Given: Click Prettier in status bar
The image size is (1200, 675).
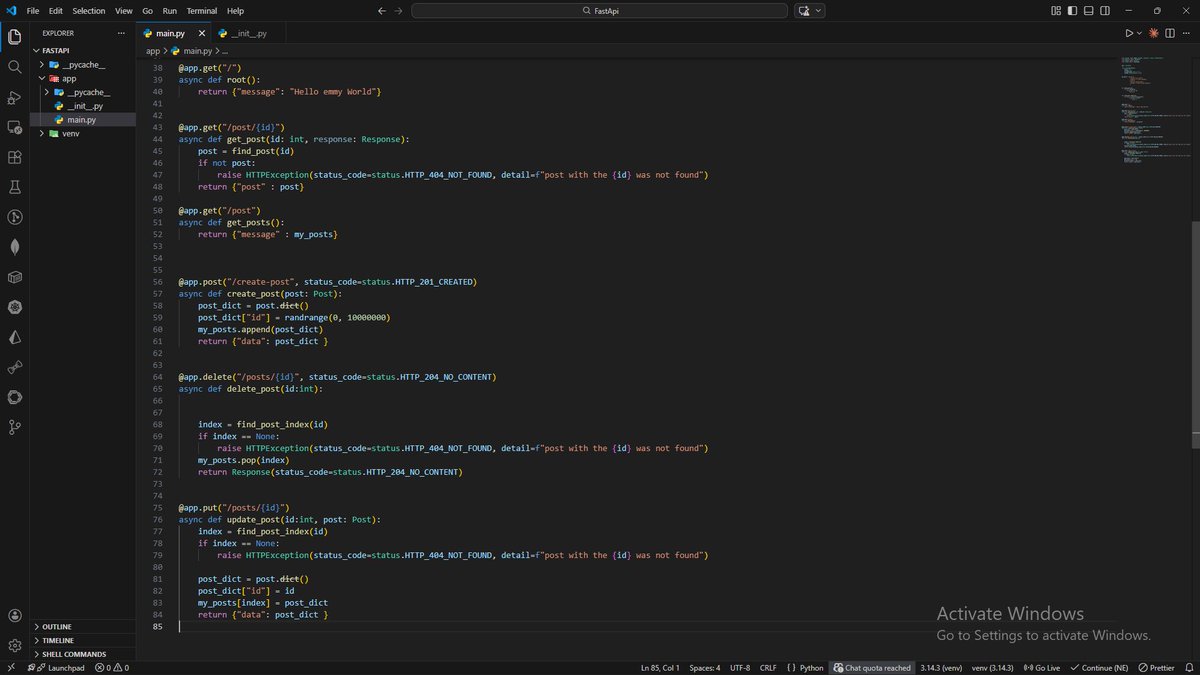Looking at the screenshot, I should [1157, 668].
